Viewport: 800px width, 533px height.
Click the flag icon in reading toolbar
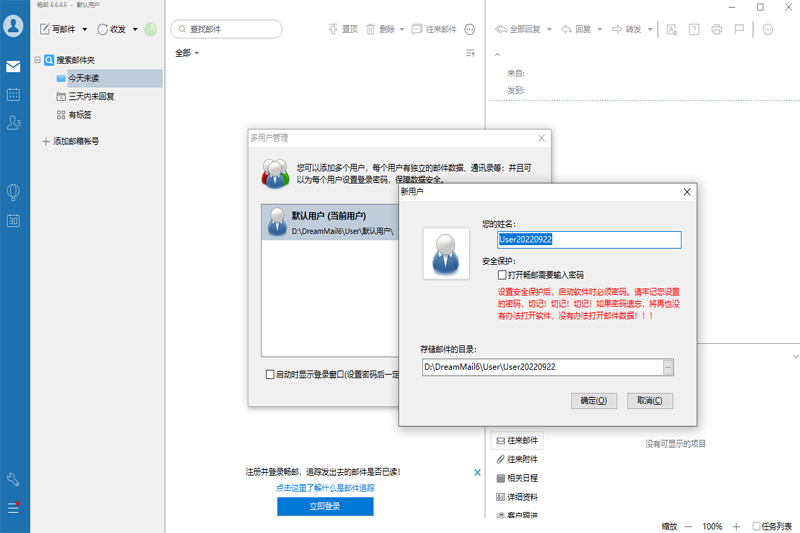coord(739,30)
